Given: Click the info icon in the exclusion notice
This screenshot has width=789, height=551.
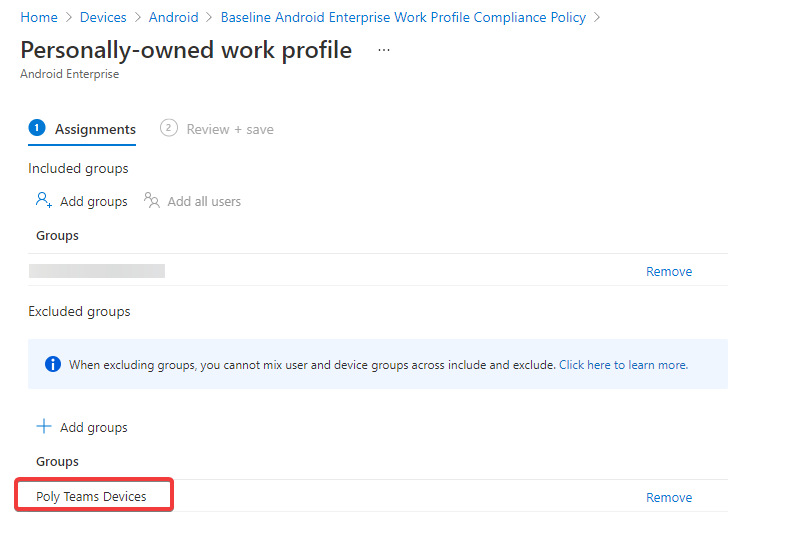Looking at the screenshot, I should 53,364.
